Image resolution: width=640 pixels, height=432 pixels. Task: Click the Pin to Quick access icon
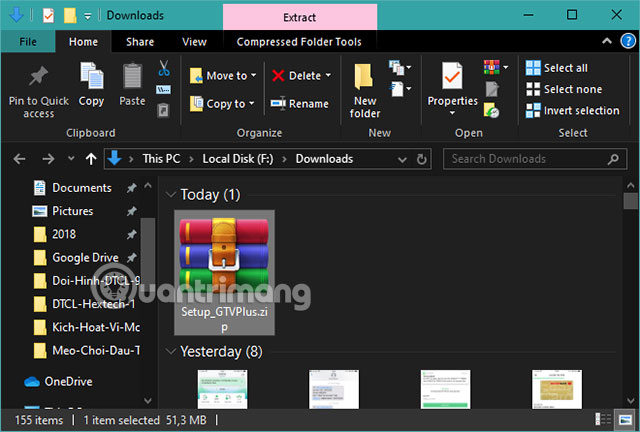point(39,78)
